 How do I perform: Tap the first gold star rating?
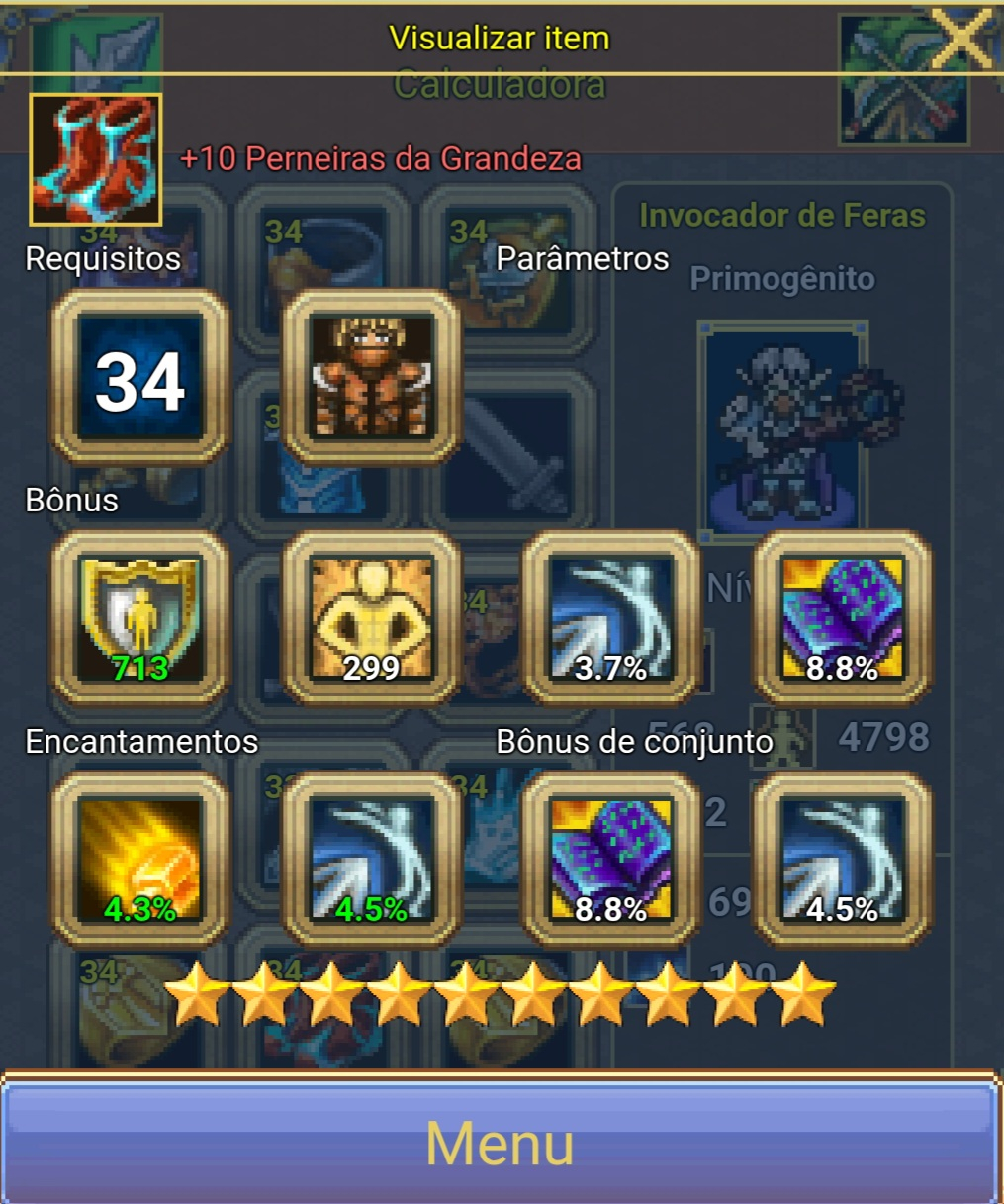pos(196,995)
